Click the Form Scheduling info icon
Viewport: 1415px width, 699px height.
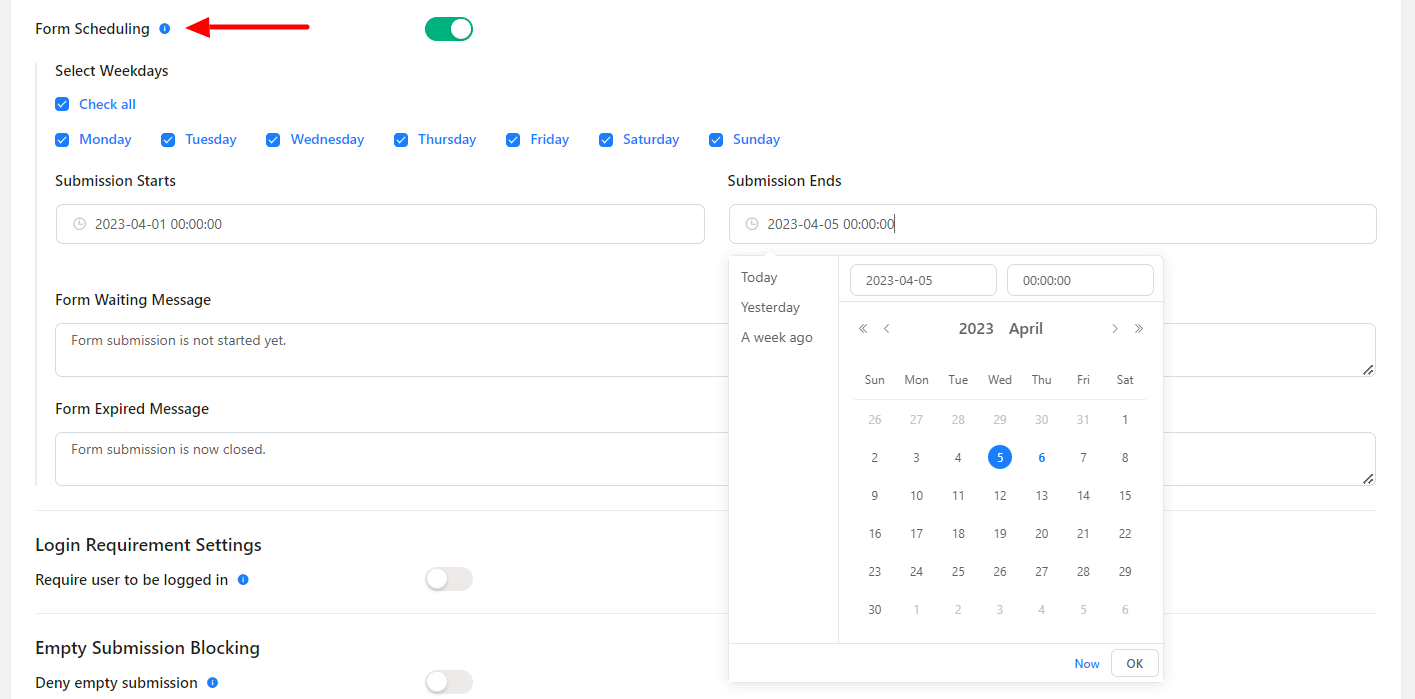point(165,29)
